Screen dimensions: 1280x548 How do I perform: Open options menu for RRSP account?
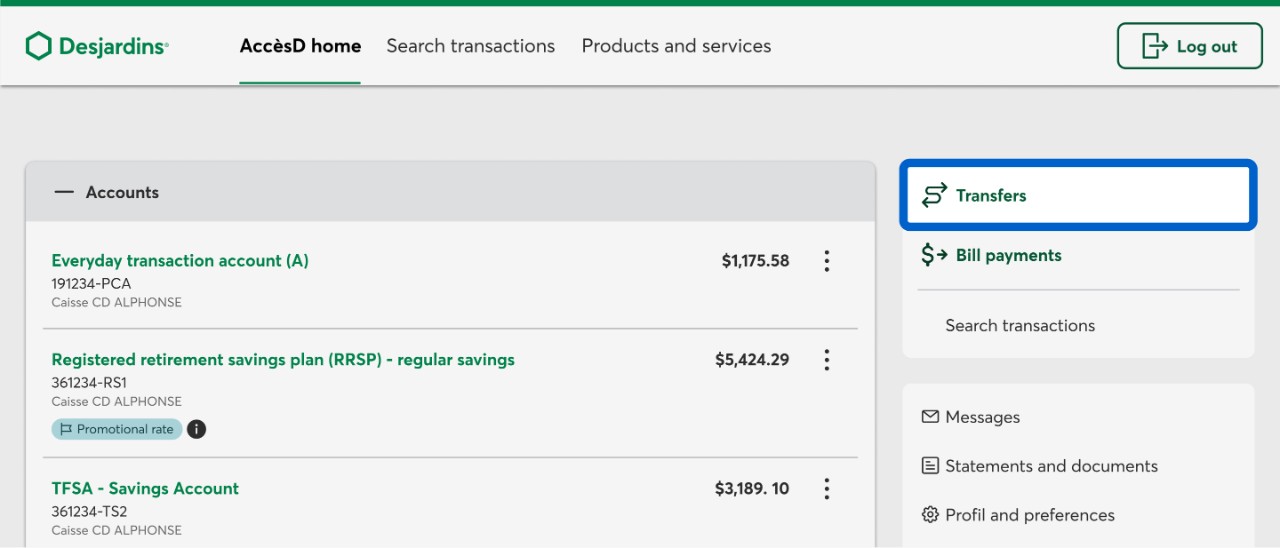(x=826, y=360)
